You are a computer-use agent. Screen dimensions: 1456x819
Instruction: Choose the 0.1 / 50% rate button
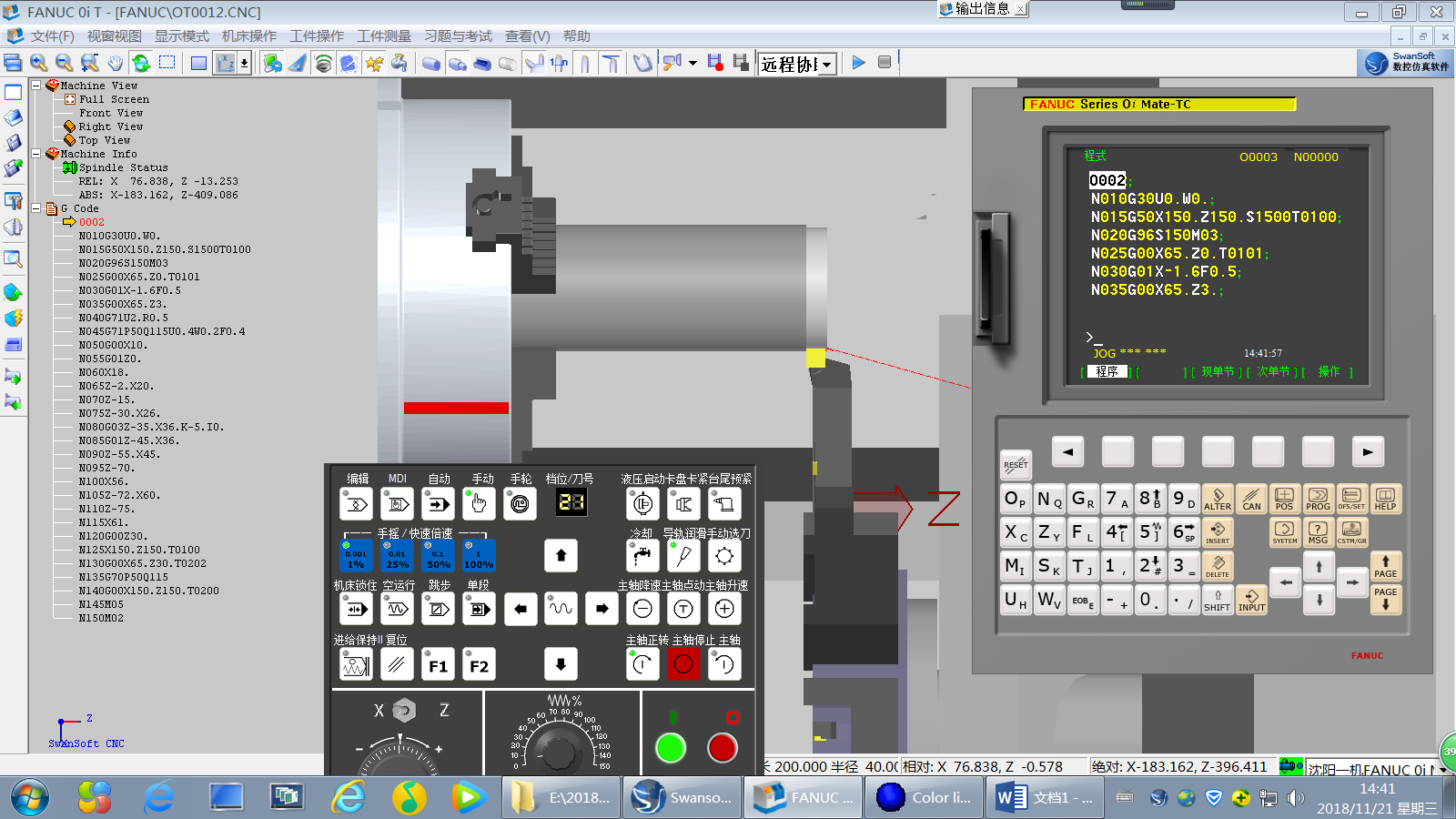[x=438, y=556]
